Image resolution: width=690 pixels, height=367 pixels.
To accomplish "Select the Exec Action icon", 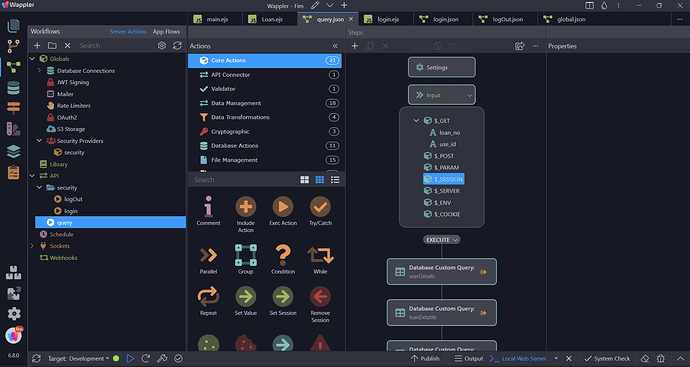I will [x=283, y=207].
